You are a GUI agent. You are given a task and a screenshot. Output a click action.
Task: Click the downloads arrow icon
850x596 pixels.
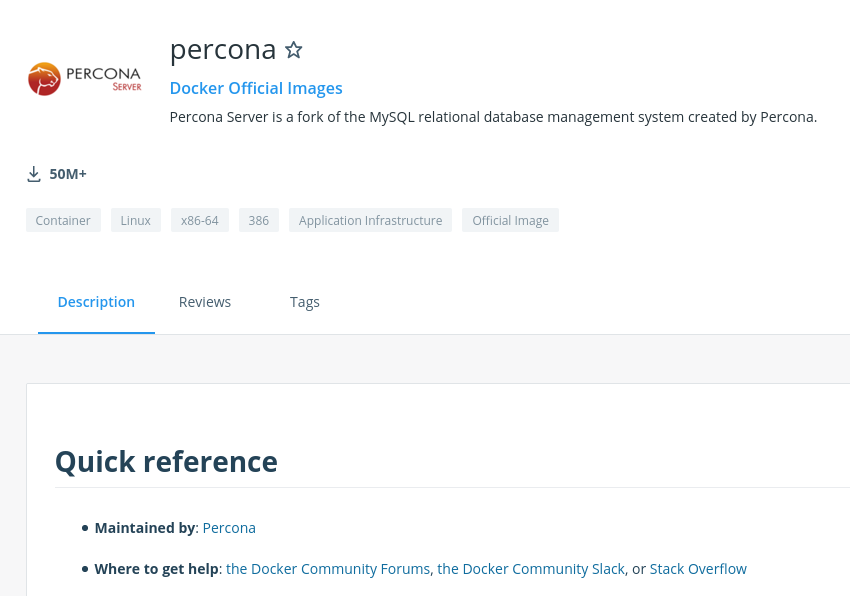[x=34, y=174]
